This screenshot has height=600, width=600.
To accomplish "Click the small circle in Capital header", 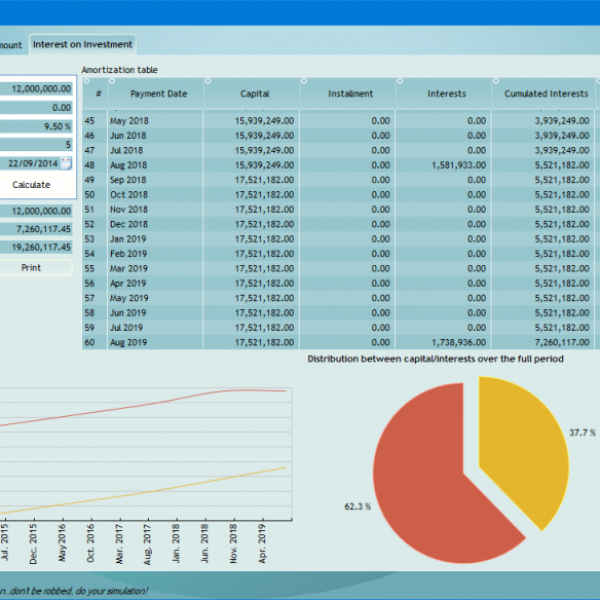I will click(x=207, y=81).
